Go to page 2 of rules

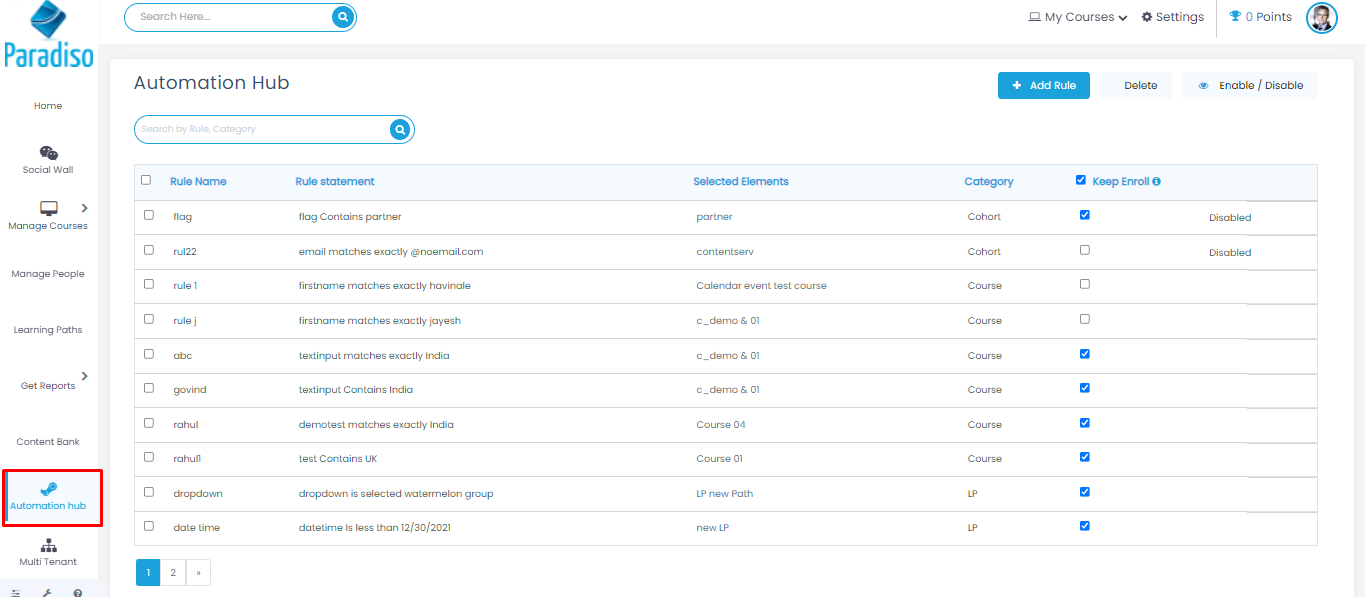coord(173,573)
